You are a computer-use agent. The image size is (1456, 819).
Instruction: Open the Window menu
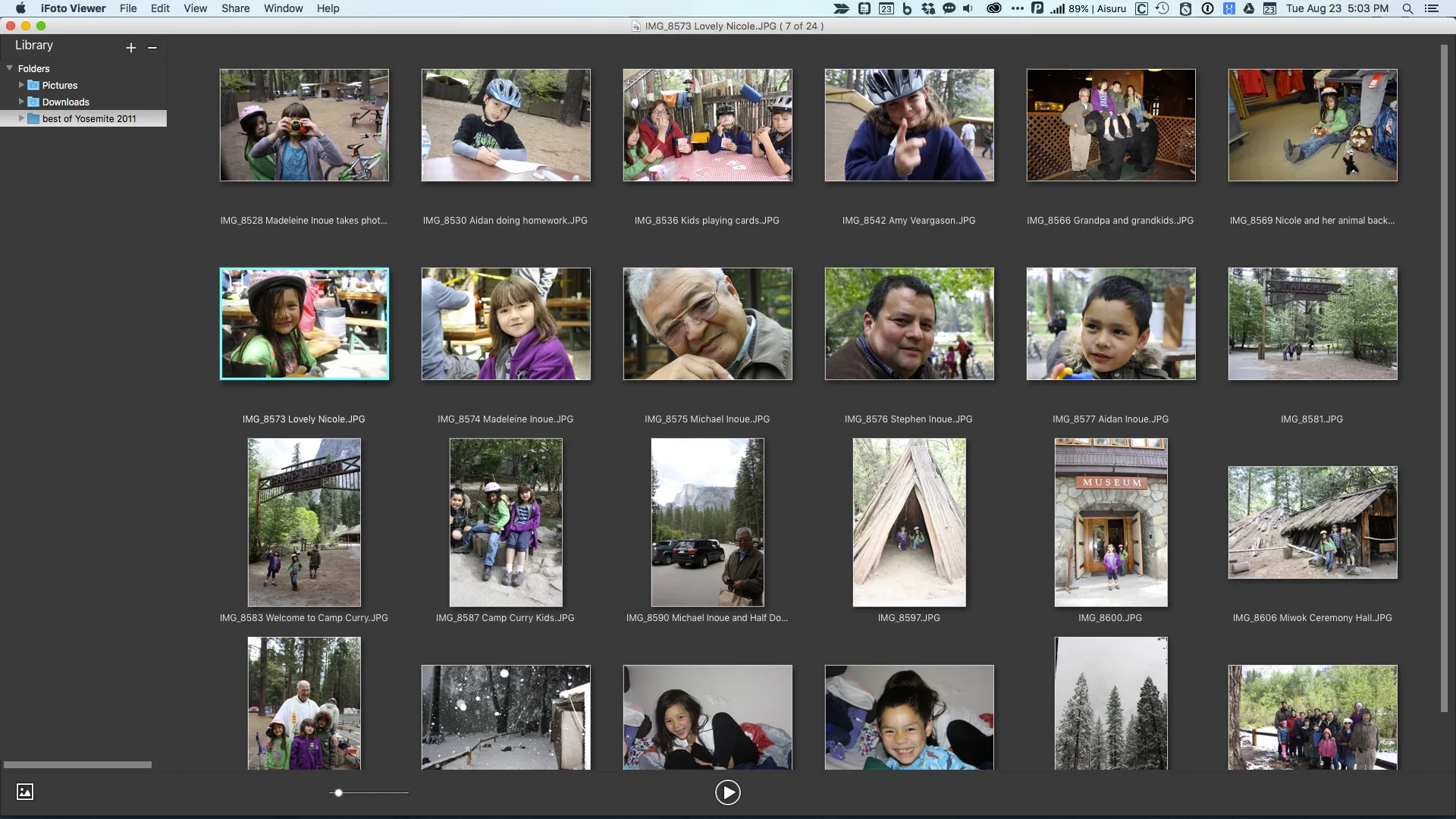pyautogui.click(x=283, y=8)
